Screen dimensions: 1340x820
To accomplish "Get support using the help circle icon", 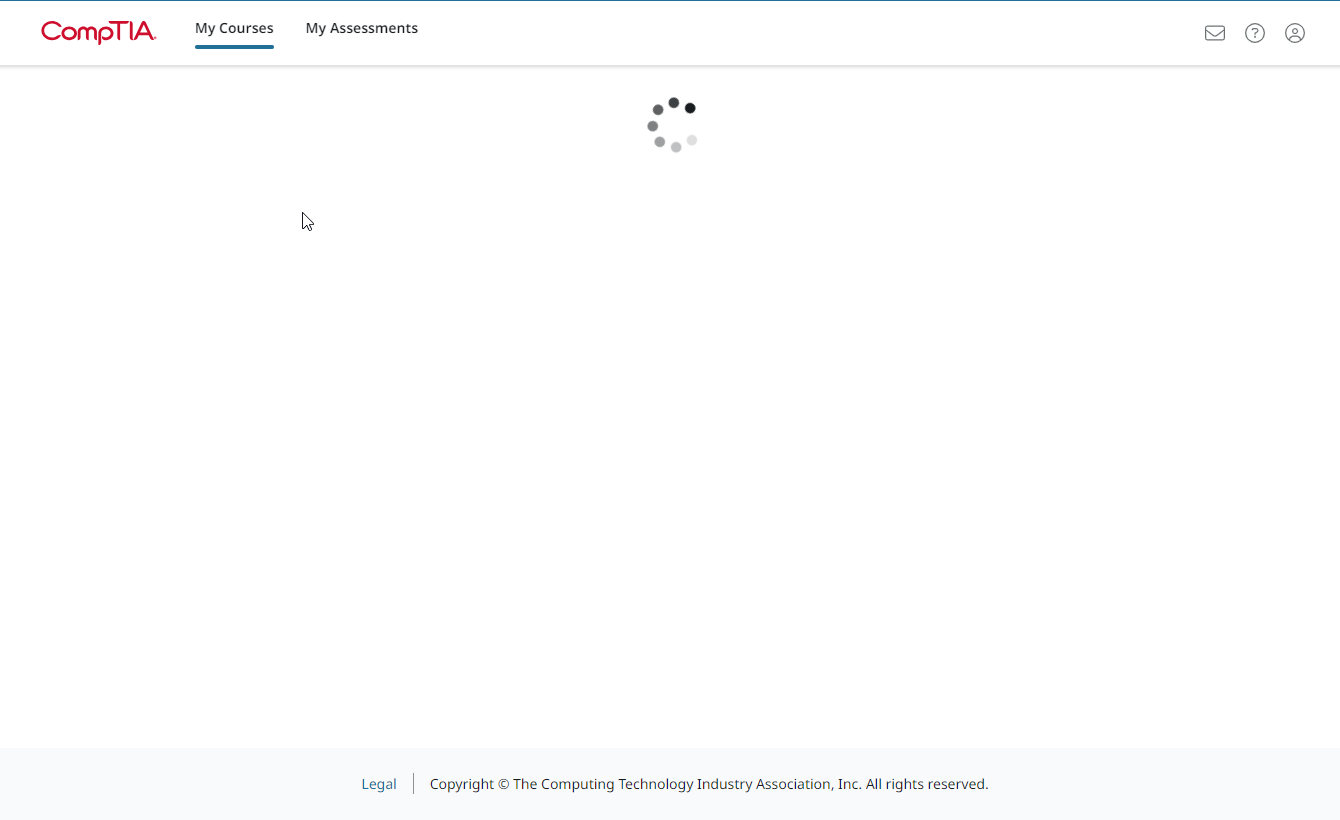I will [x=1255, y=33].
